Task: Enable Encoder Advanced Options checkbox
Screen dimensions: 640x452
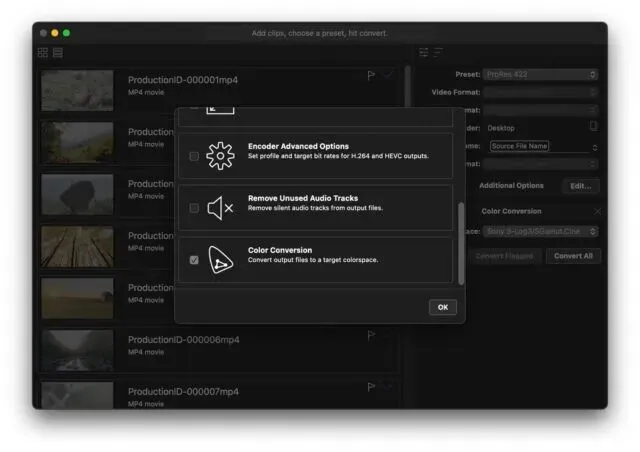Action: tap(194, 156)
